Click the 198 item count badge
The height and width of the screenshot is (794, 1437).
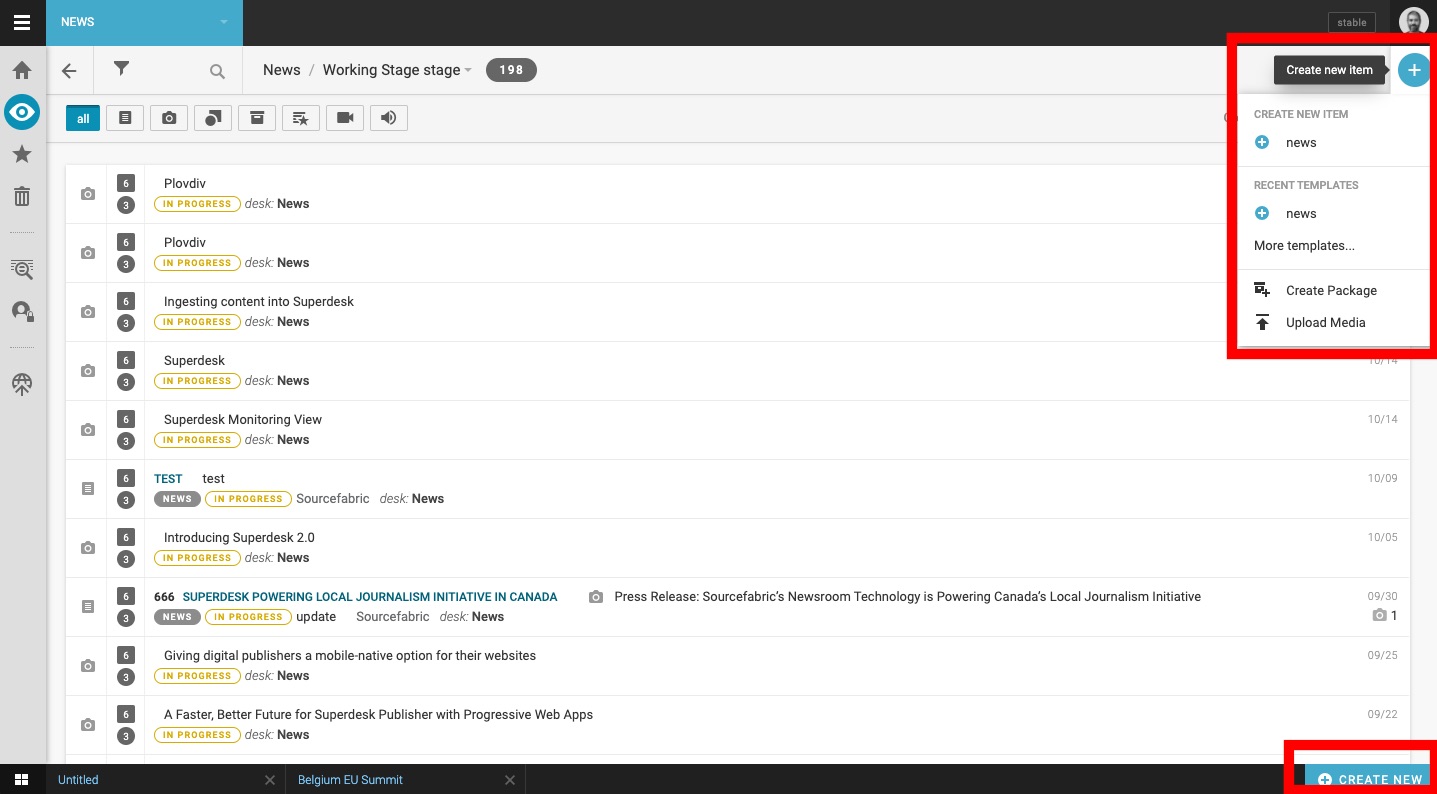pos(511,70)
